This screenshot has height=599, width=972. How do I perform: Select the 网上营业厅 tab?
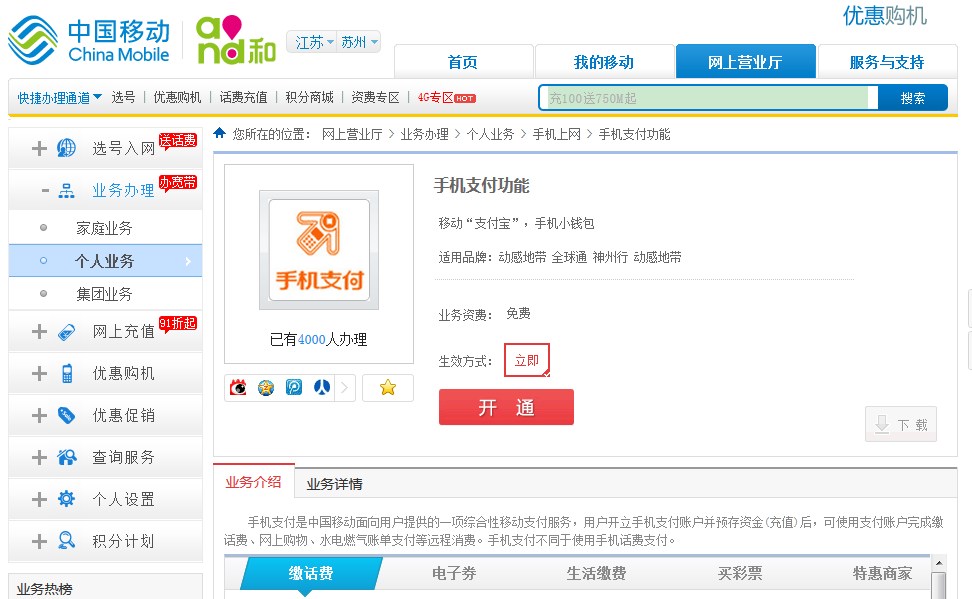tap(745, 62)
